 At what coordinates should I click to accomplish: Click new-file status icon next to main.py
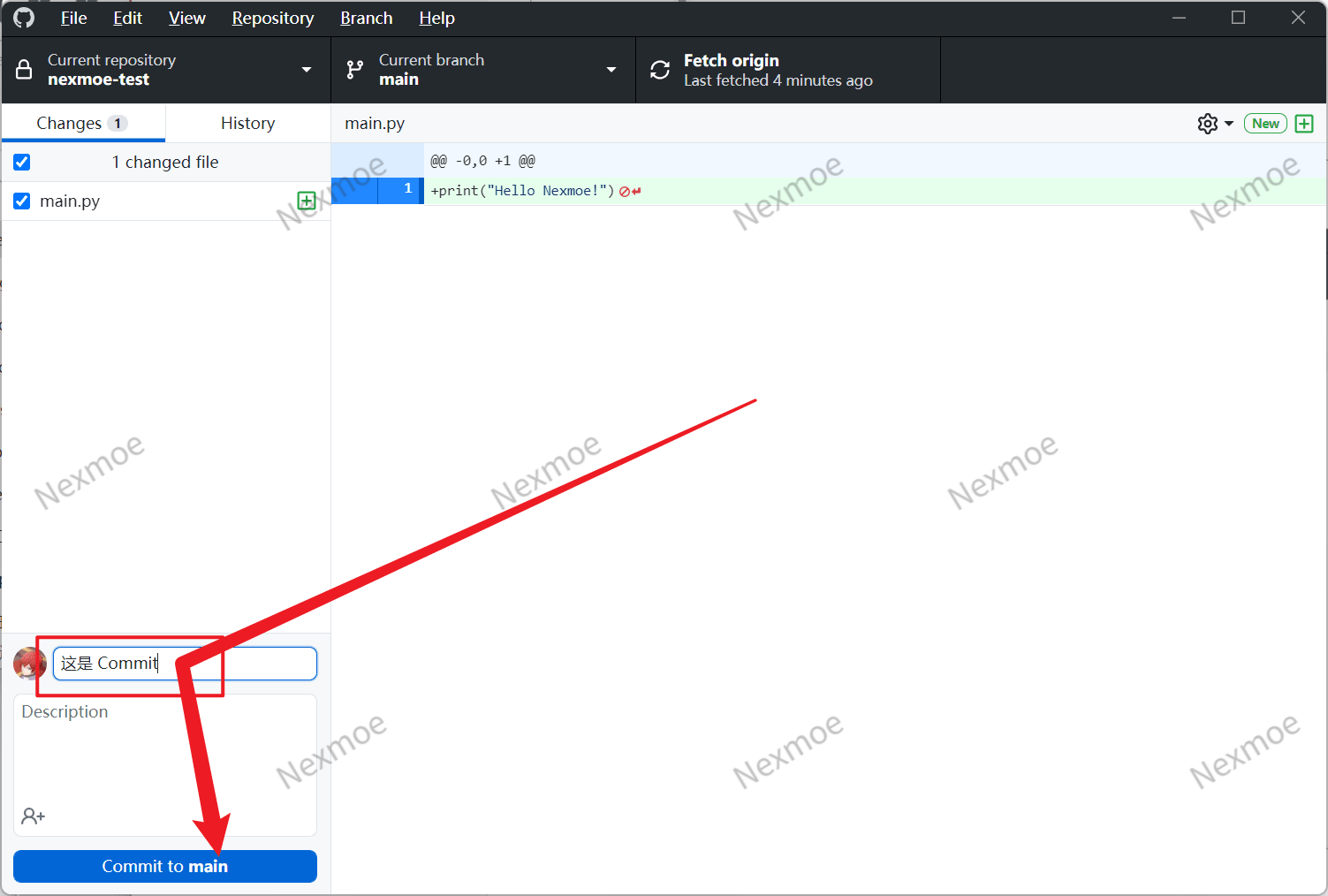click(x=307, y=201)
